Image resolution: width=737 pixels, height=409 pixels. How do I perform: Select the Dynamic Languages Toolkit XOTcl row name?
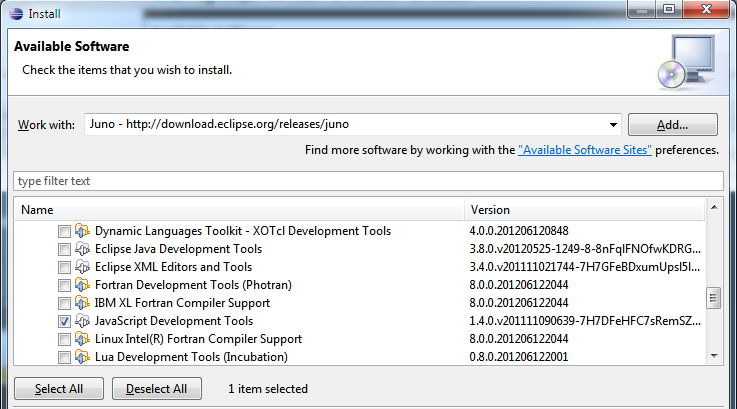tap(243, 231)
